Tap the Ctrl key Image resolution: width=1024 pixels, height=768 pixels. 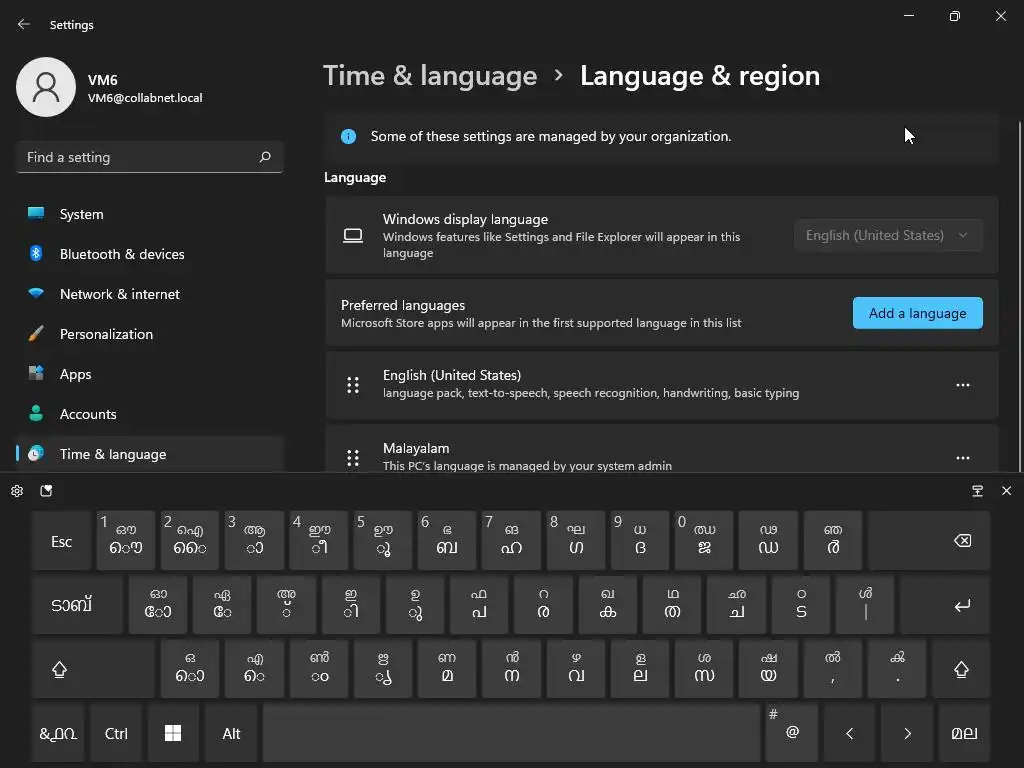116,733
